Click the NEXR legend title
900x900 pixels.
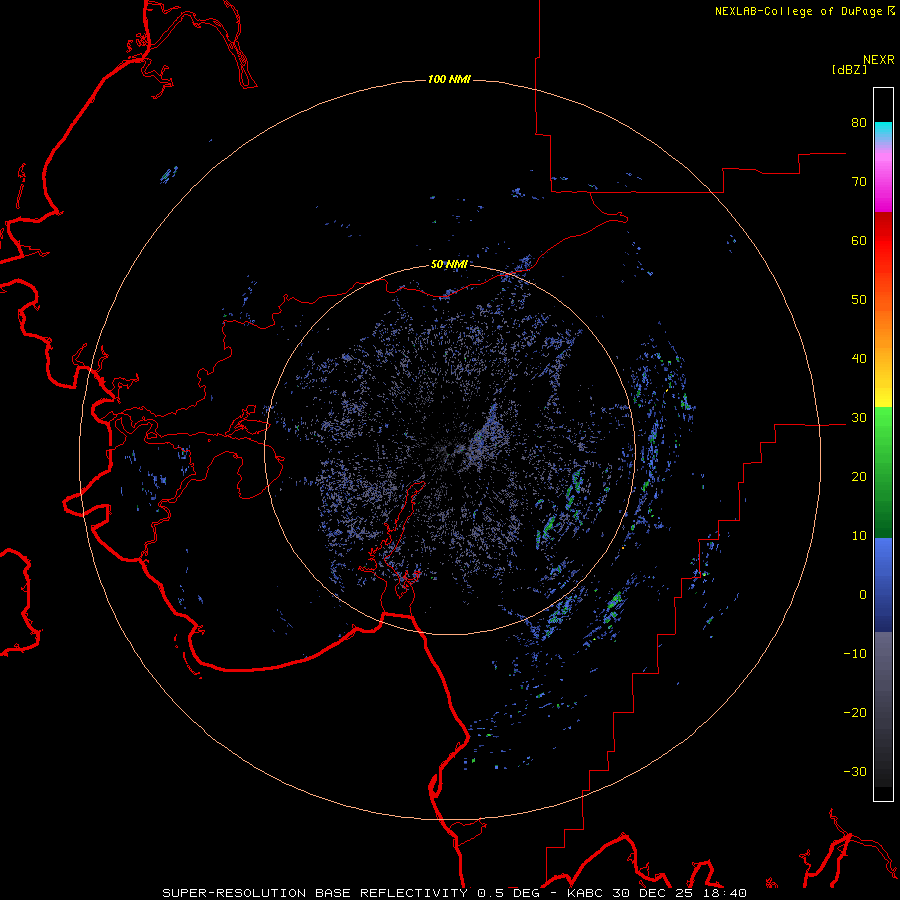[x=879, y=60]
